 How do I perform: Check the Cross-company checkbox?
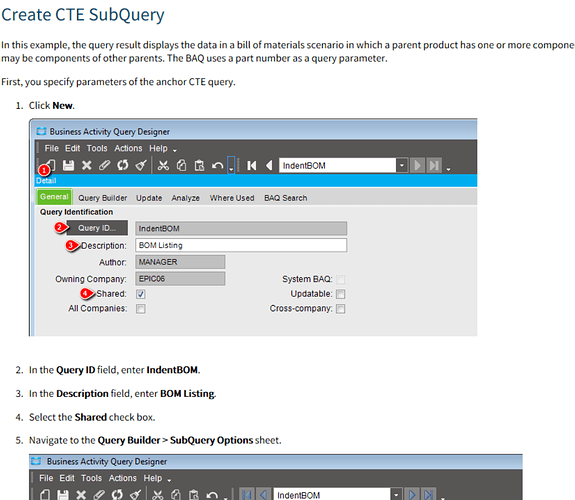pos(341,309)
